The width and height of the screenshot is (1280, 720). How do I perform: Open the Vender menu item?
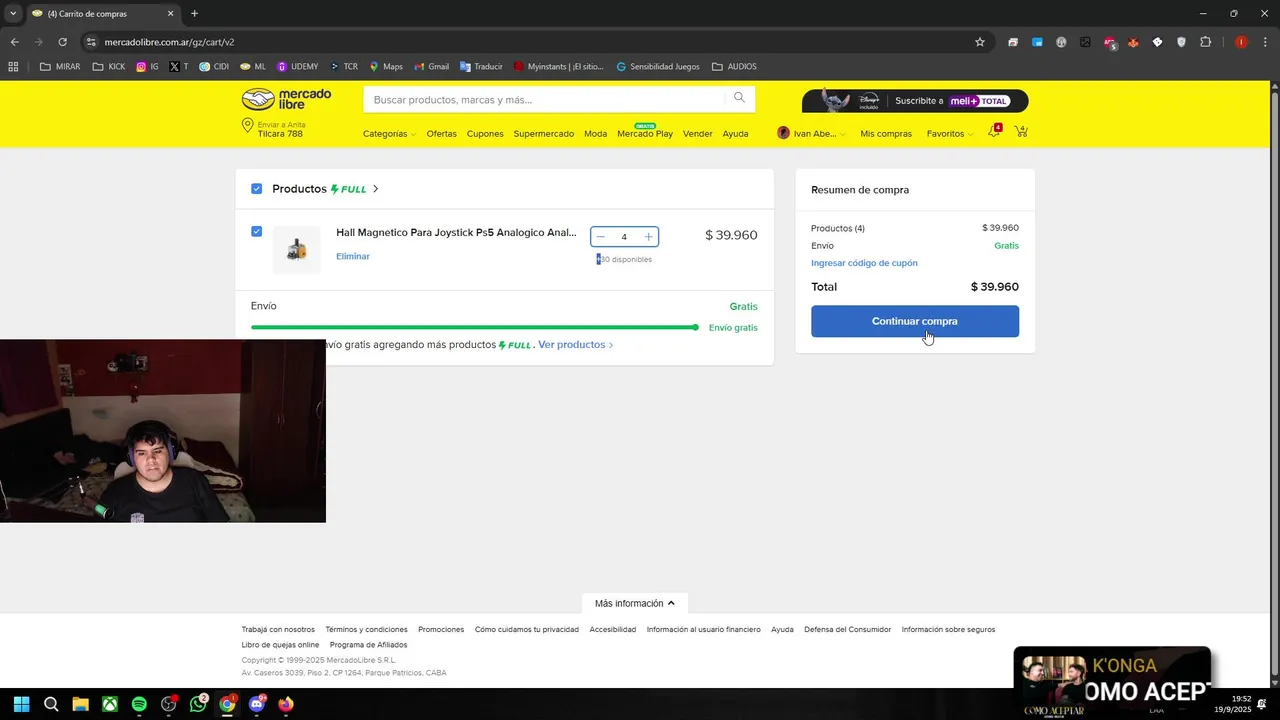(x=698, y=134)
